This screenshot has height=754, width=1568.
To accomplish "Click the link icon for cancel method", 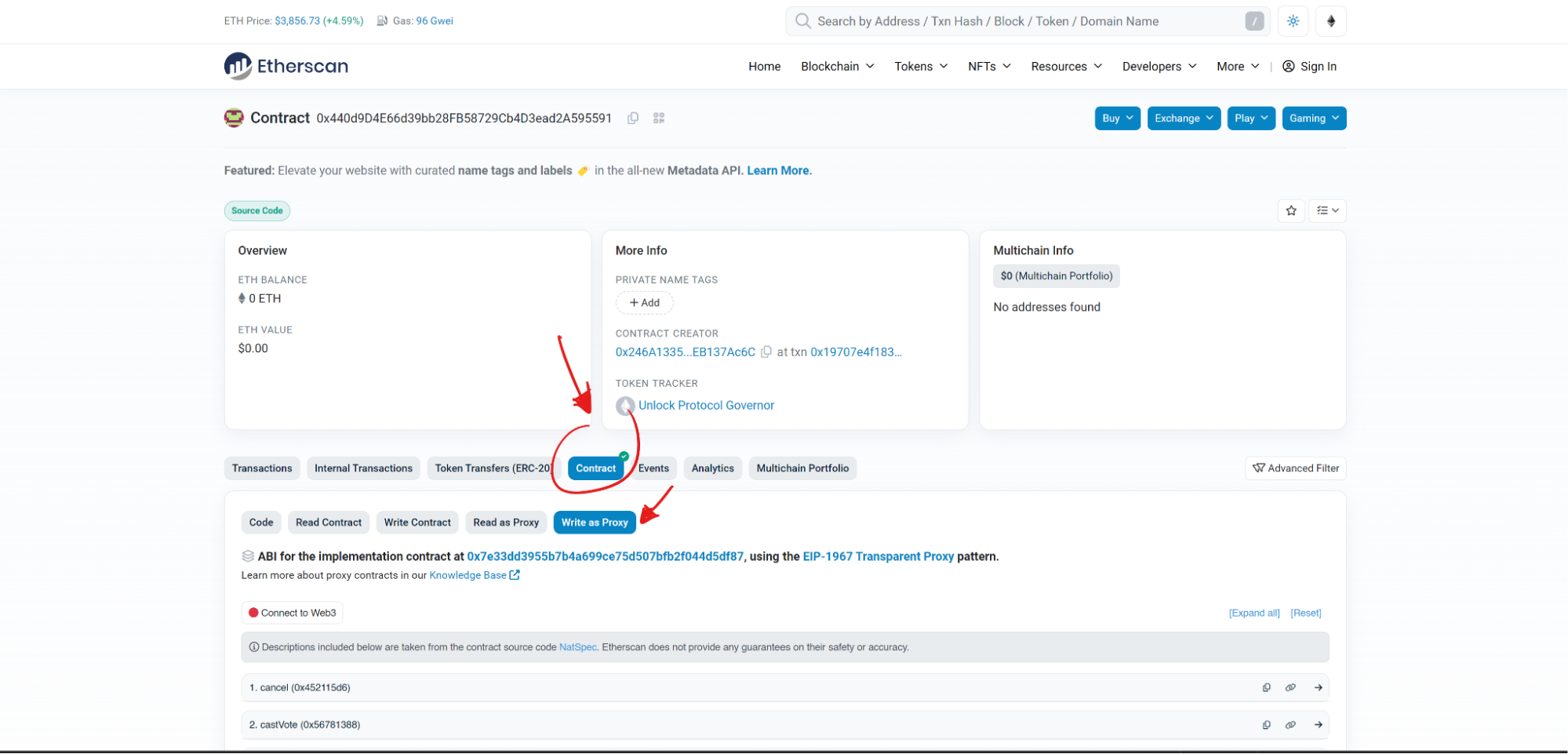I will click(1290, 687).
